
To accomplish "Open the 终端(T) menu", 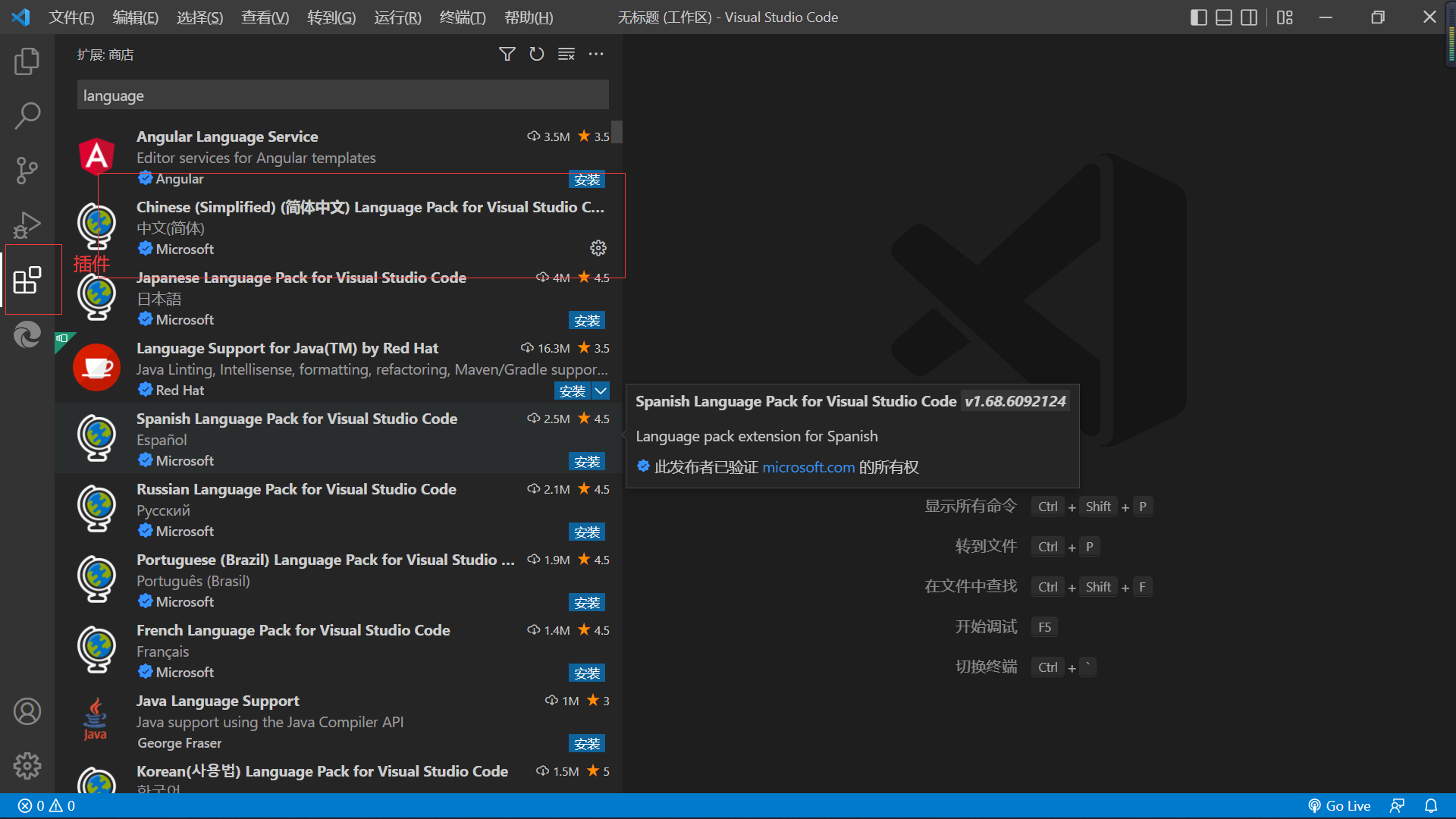I will pyautogui.click(x=462, y=17).
